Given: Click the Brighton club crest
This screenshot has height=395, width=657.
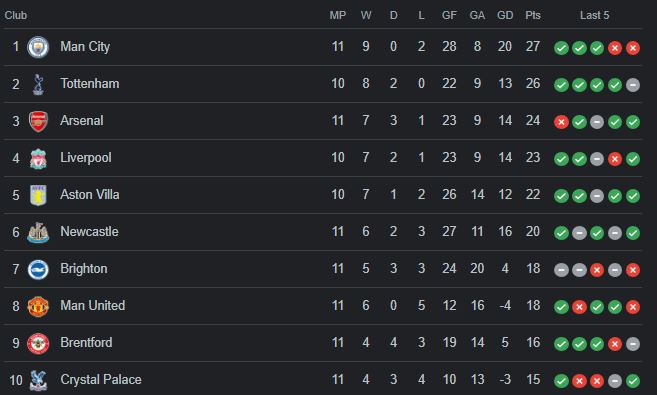Looking at the screenshot, I should [38, 269].
